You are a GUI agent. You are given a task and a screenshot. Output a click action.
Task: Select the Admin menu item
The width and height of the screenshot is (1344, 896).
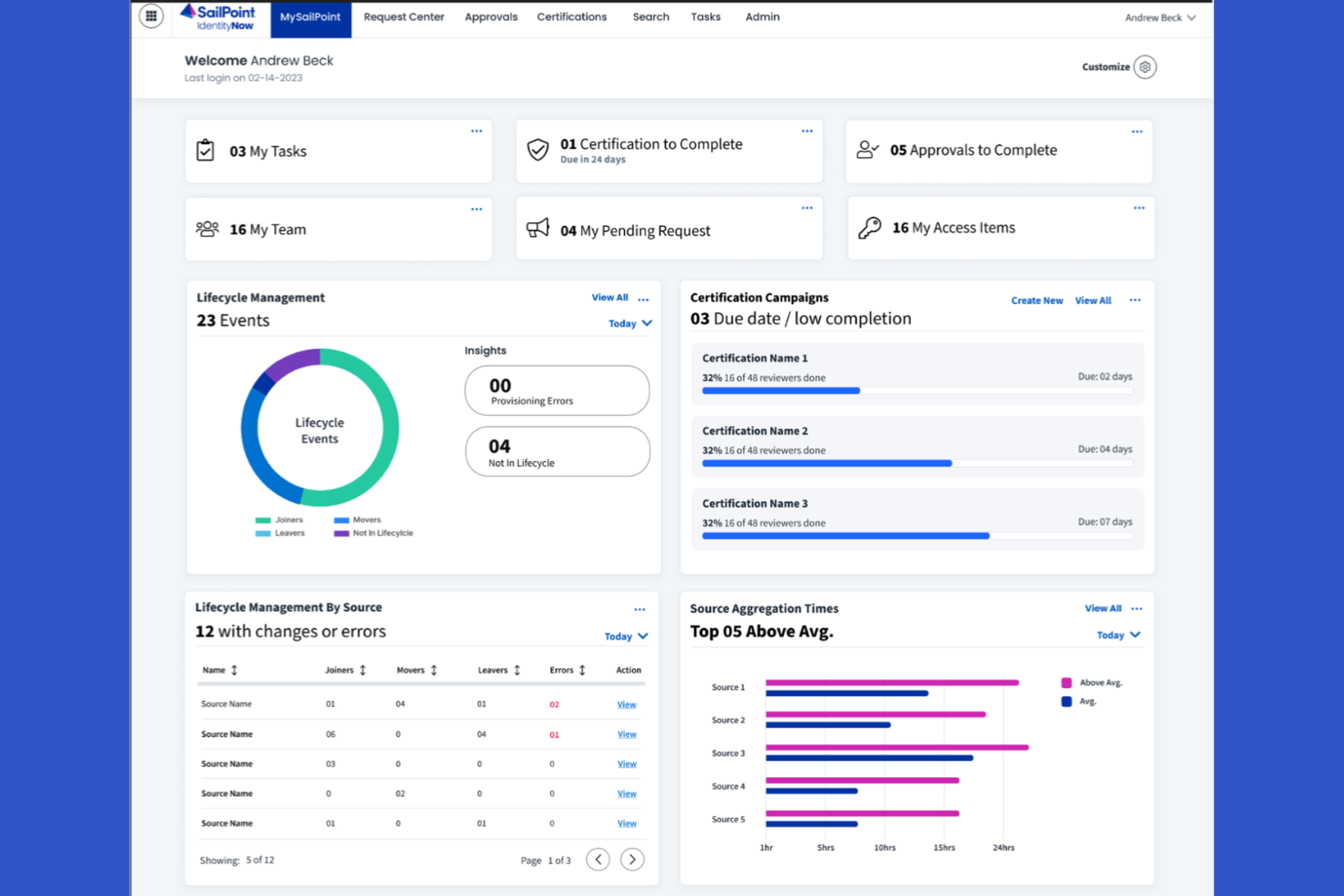(x=762, y=16)
